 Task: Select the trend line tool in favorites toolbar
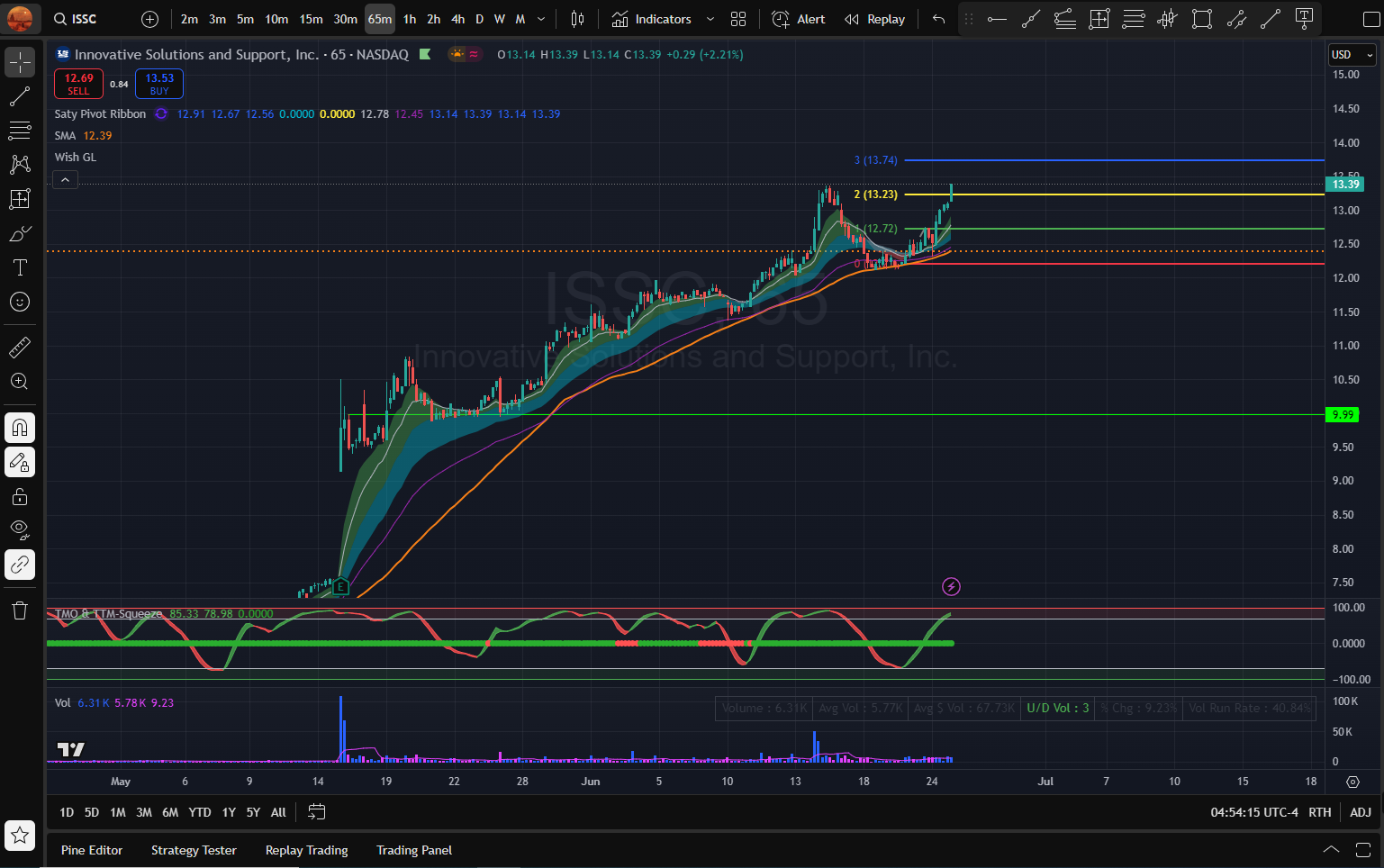(1031, 19)
